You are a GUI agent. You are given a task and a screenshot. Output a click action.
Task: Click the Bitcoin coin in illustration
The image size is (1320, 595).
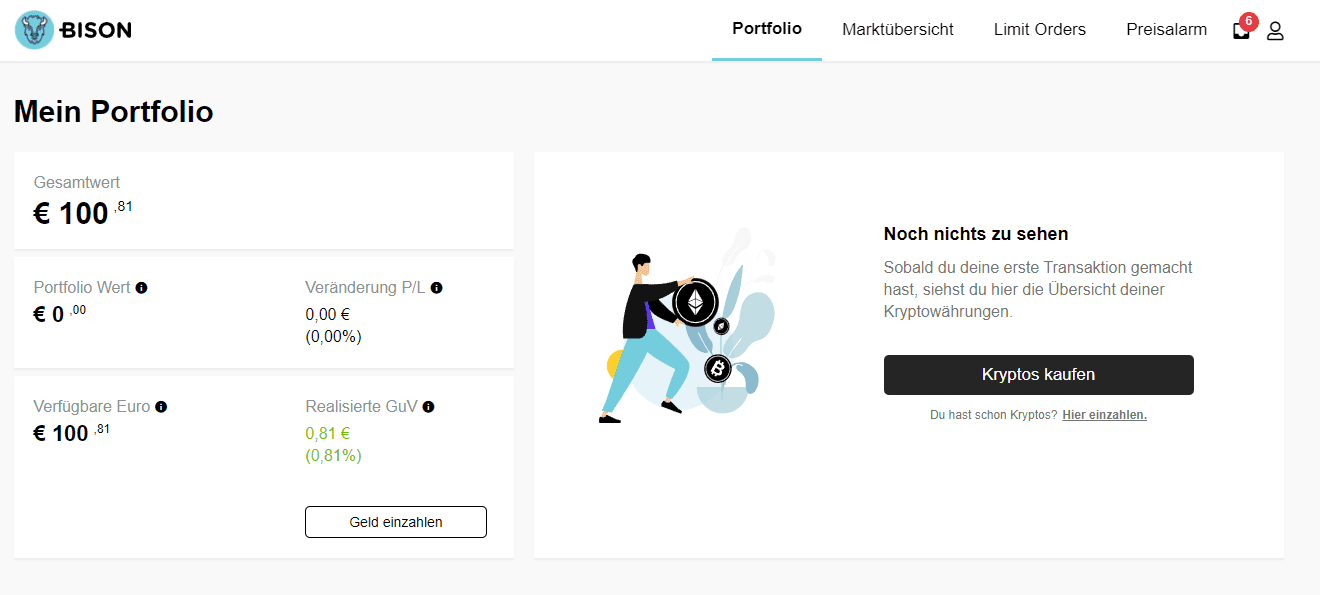point(718,369)
